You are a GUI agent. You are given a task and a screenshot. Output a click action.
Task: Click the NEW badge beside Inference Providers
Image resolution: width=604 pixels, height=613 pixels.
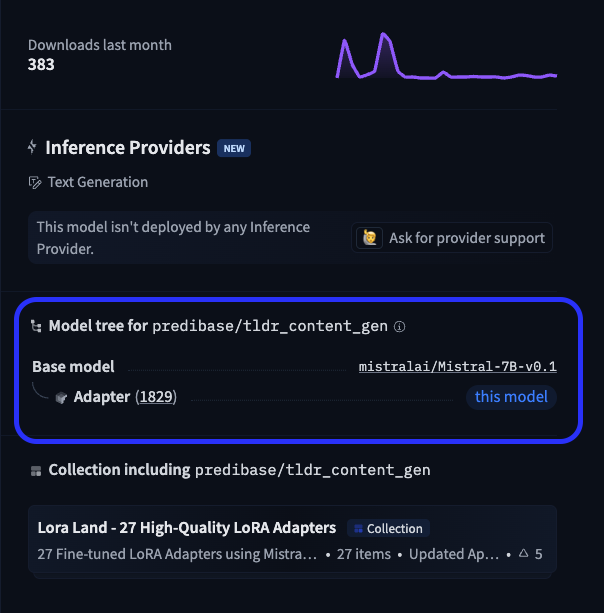(x=234, y=149)
